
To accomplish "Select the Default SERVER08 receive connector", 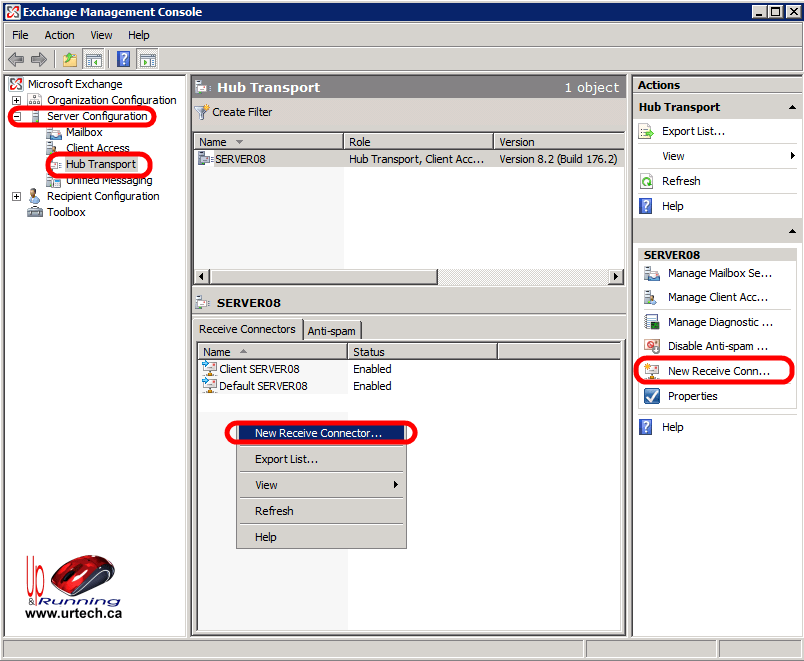I will click(x=263, y=386).
